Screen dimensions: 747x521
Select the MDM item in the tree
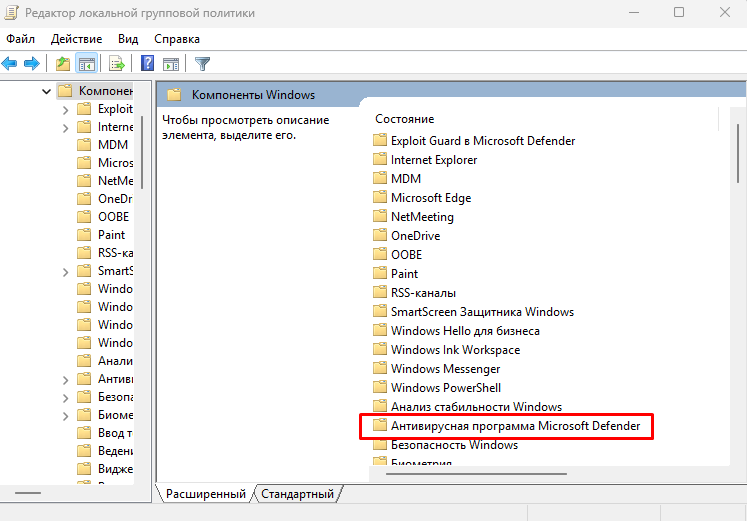click(x=104, y=145)
